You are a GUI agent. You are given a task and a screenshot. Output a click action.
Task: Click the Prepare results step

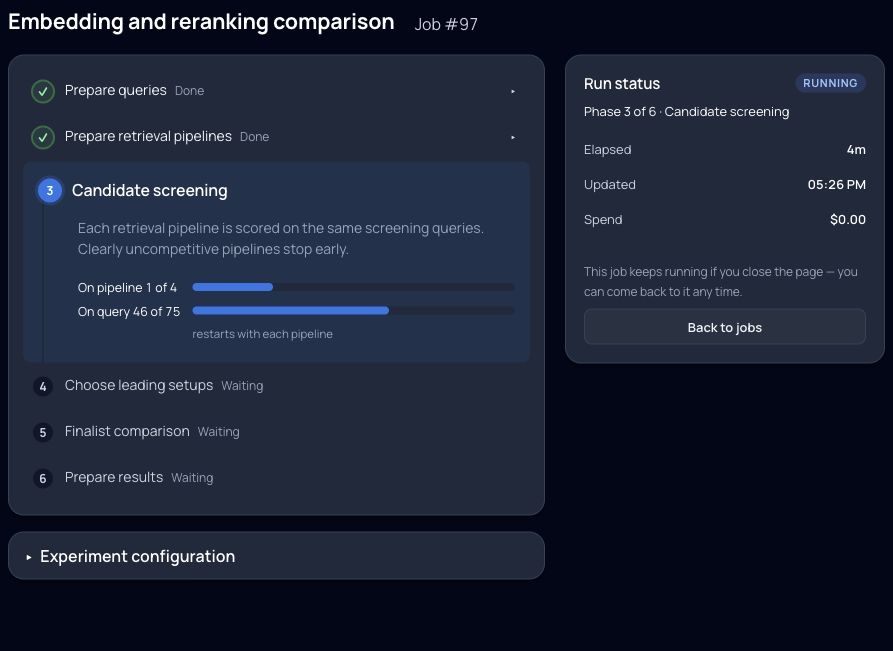[x=114, y=477]
